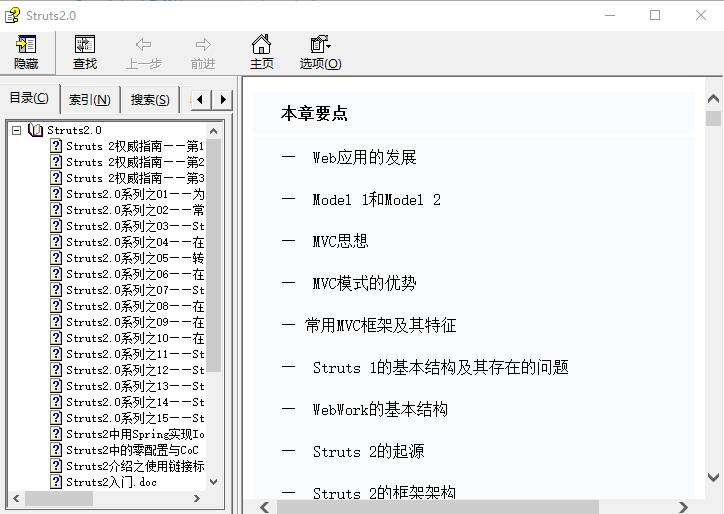The height and width of the screenshot is (514, 724).
Task: Collapse the Struts2.0 root tree node
Action: coord(16,130)
